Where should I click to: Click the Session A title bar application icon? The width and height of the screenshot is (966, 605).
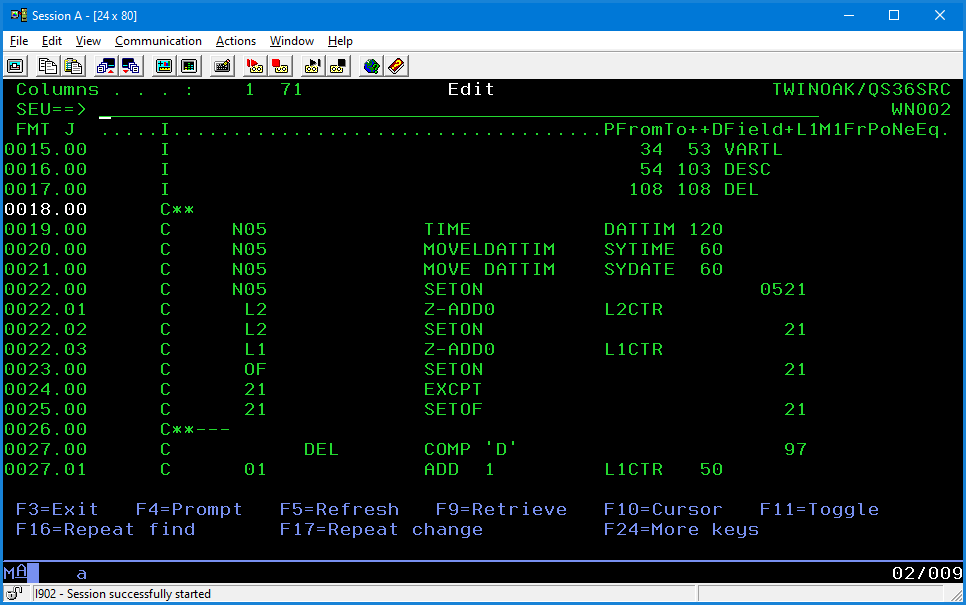pyautogui.click(x=19, y=15)
